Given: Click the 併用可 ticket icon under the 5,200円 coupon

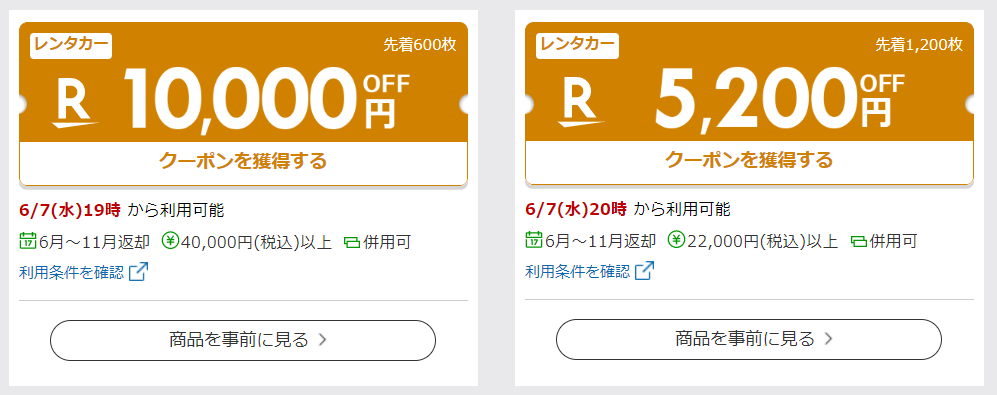Looking at the screenshot, I should coord(858,242).
